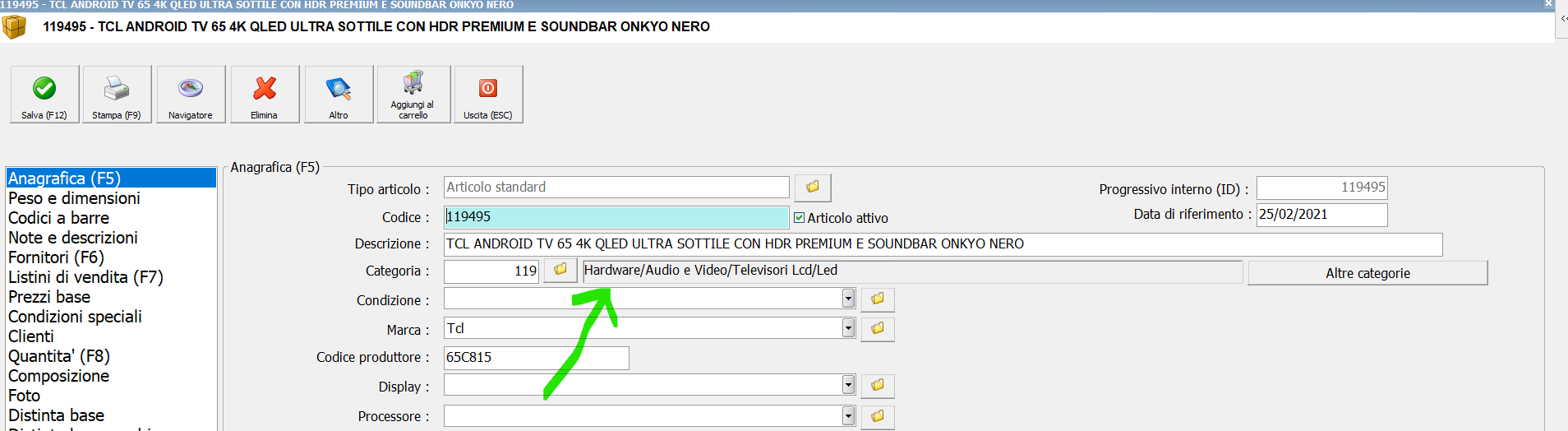Click the Stampa (F9) printer button
1568x431 pixels.
(117, 95)
